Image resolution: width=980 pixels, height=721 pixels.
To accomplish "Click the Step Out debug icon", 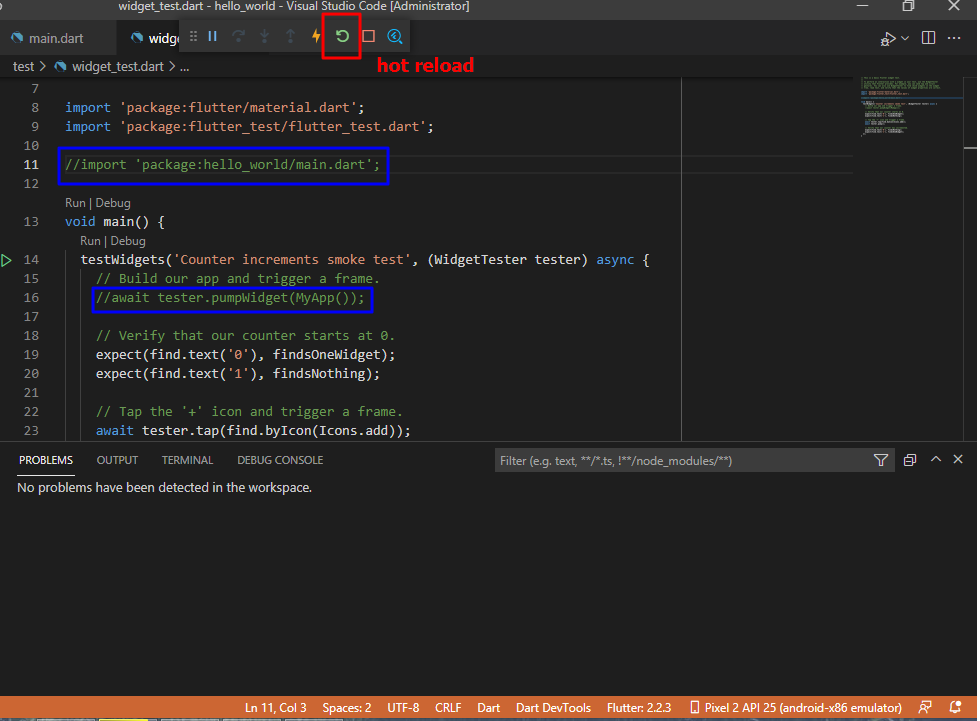I will [290, 36].
